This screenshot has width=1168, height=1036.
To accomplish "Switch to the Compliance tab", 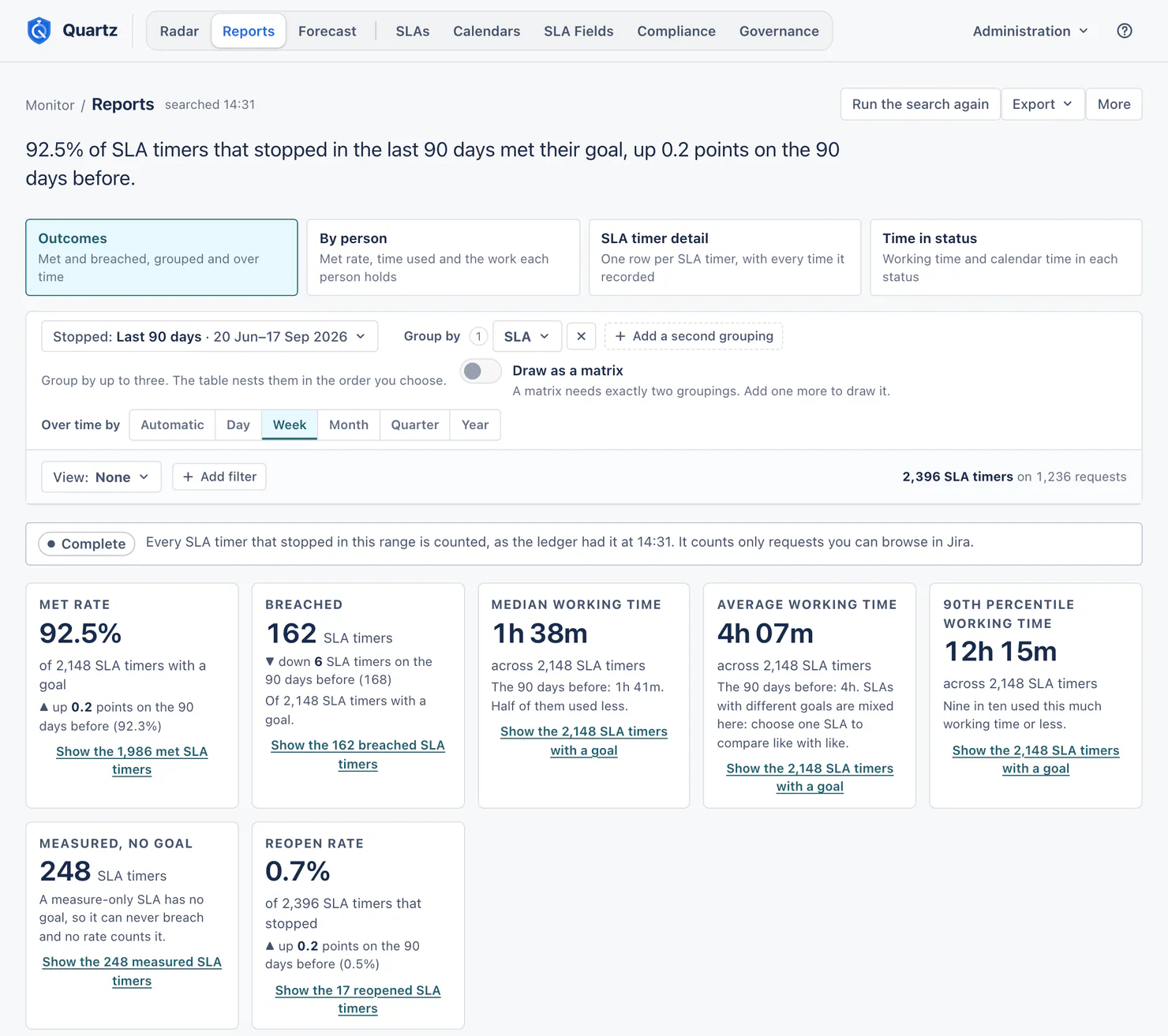I will tap(676, 31).
